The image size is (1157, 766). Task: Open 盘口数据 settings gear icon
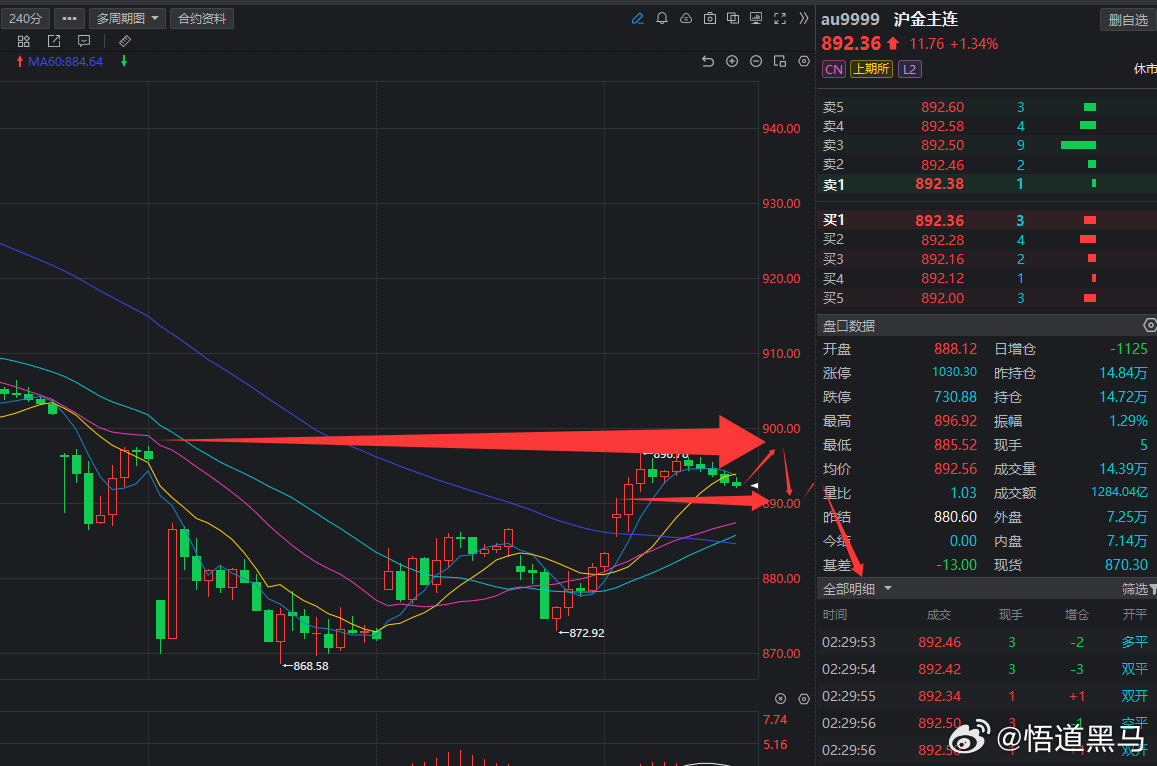point(1150,325)
